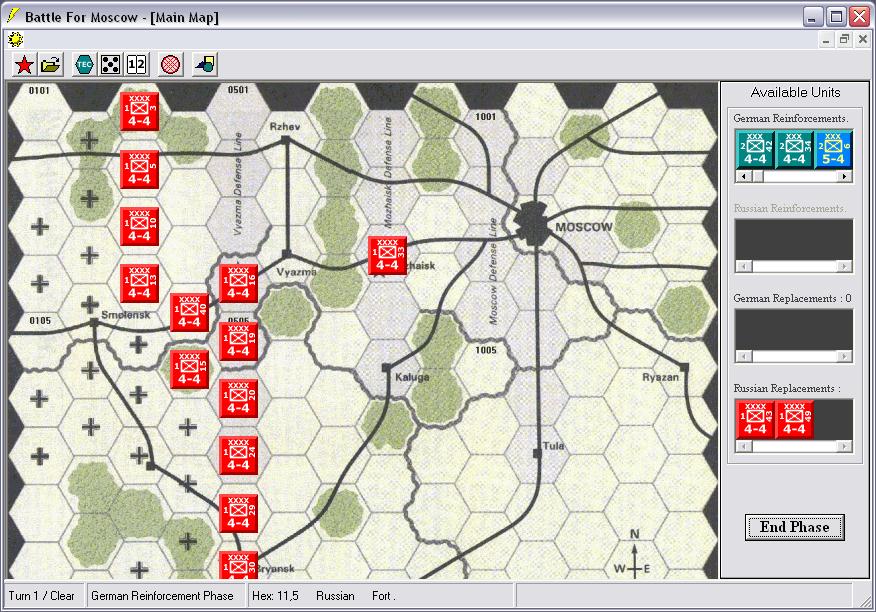876x612 pixels.
Task: Select Russian 10th Army counter
Action: tap(140, 226)
